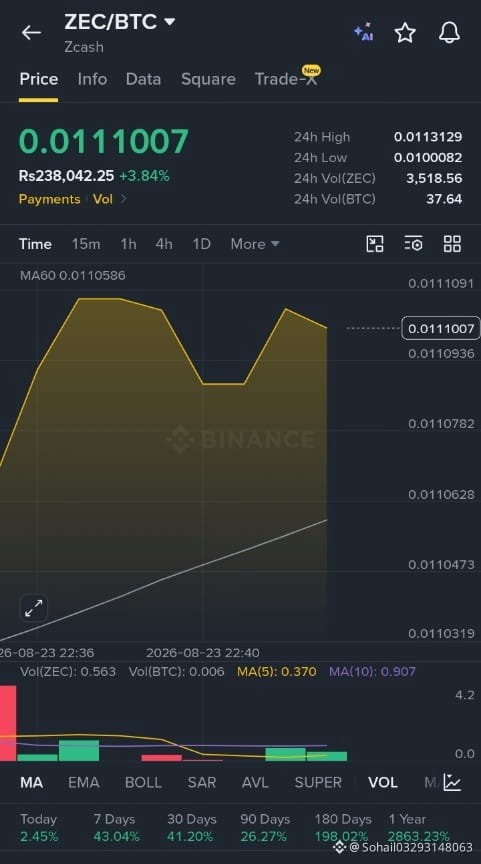Open the Trade-X tab
The width and height of the screenshot is (481, 864).
point(287,79)
